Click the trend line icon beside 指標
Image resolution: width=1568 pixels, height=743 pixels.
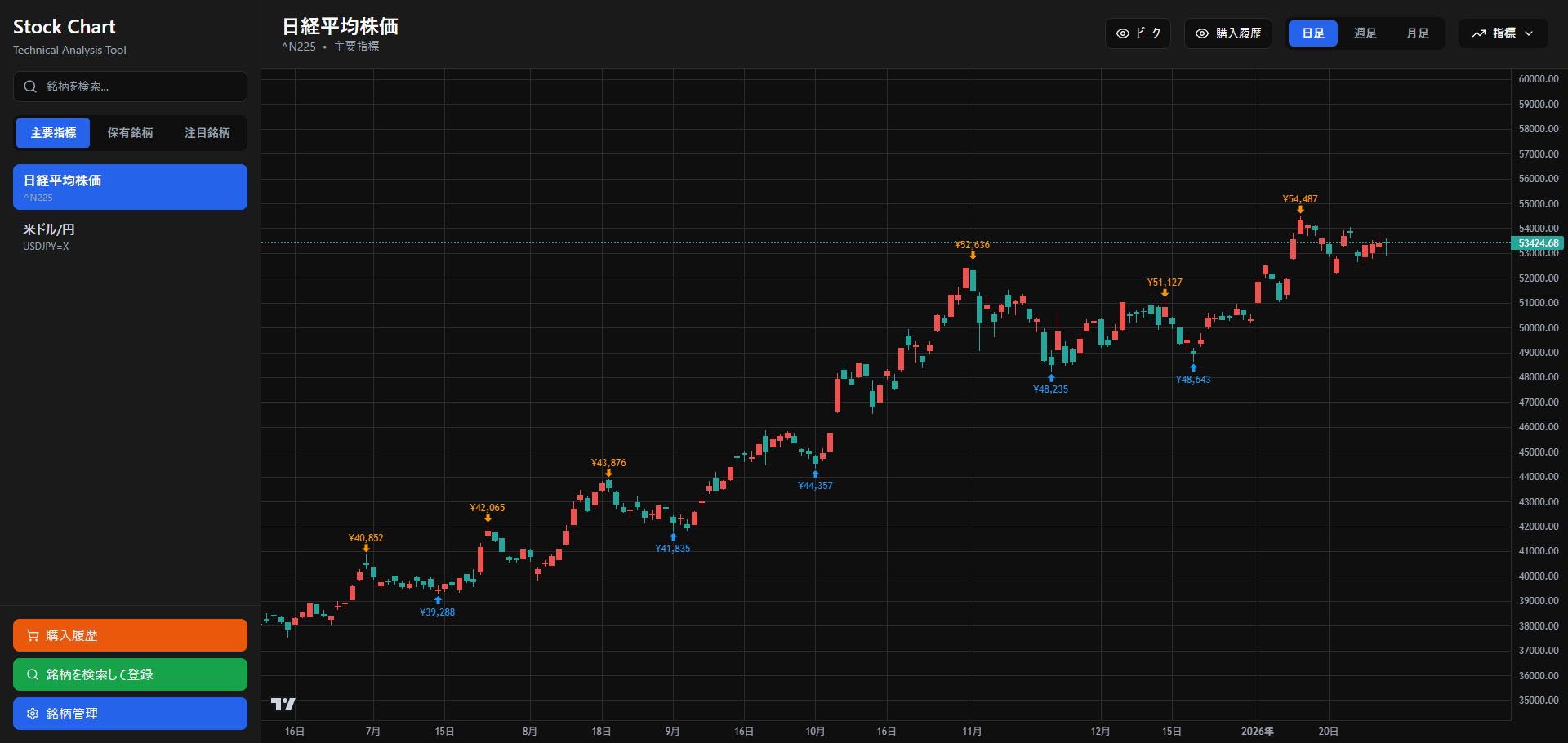click(1478, 33)
